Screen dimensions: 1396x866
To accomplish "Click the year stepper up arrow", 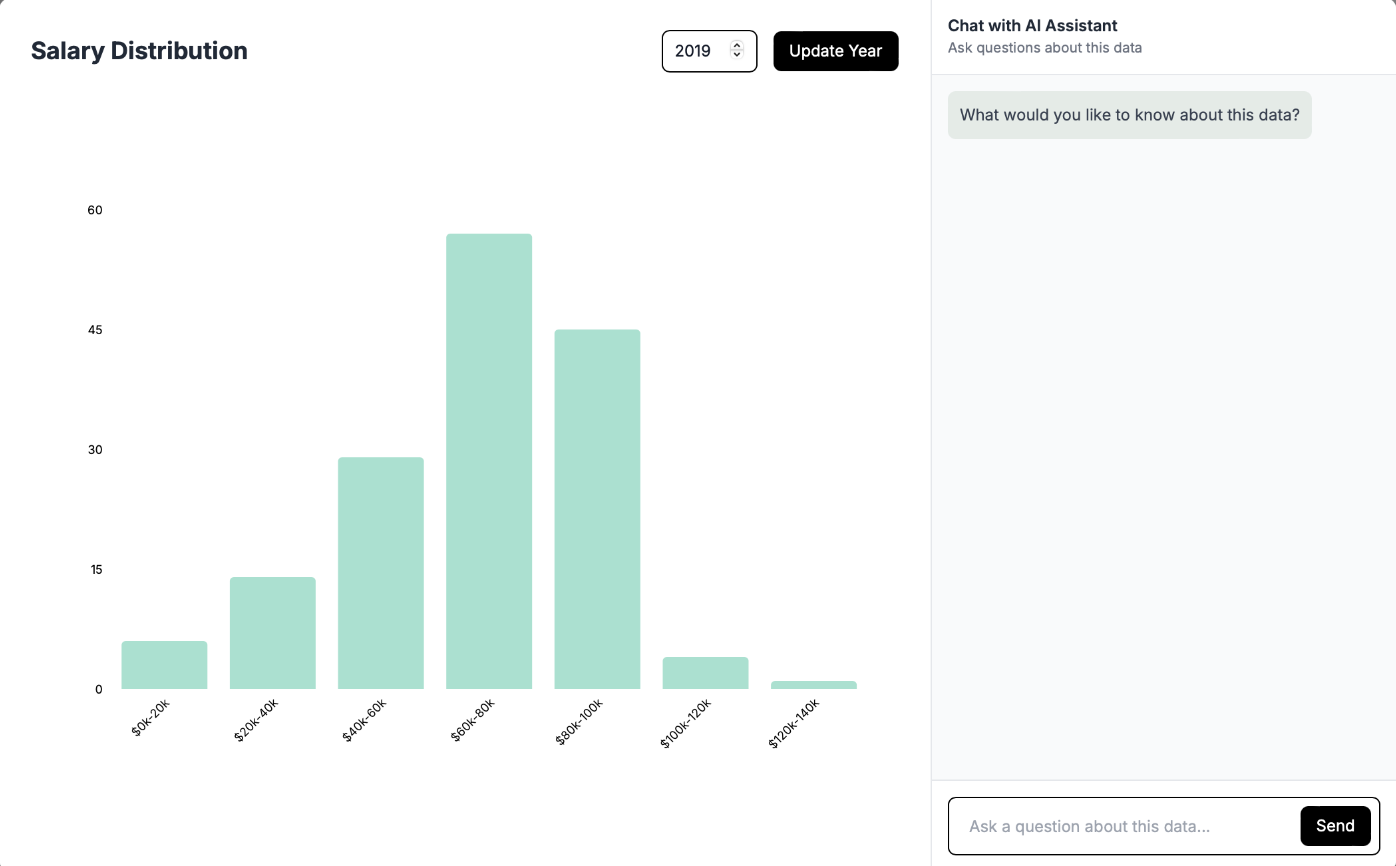I will tap(737, 46).
